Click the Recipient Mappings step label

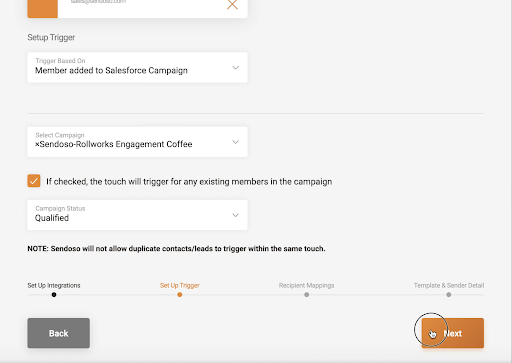coord(306,285)
